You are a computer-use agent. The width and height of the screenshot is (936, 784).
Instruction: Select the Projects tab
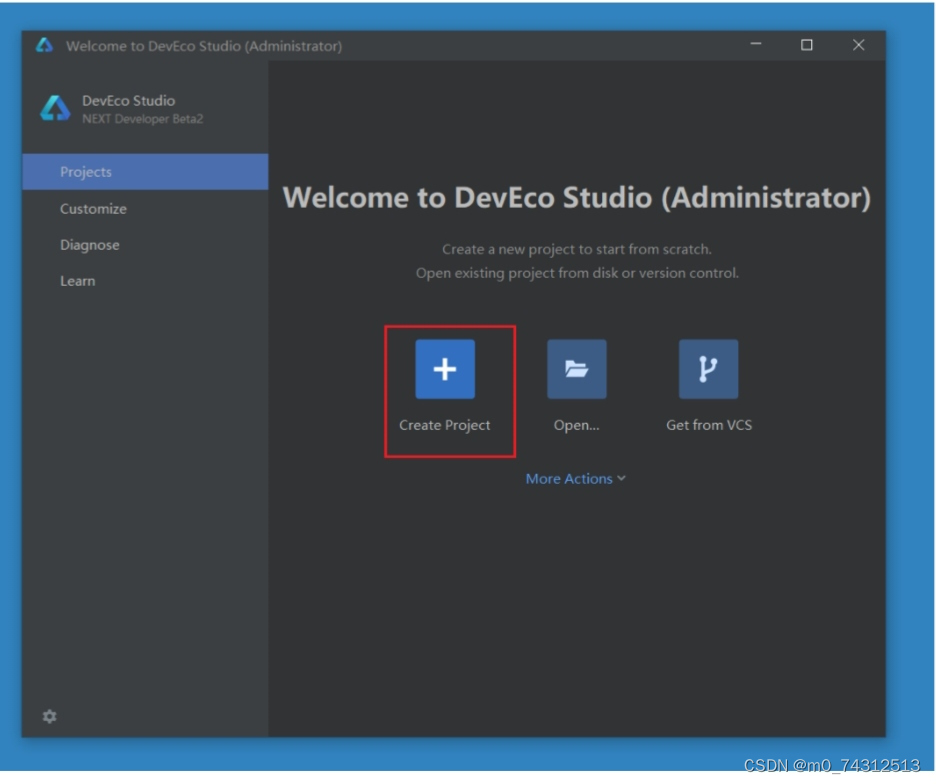(145, 172)
